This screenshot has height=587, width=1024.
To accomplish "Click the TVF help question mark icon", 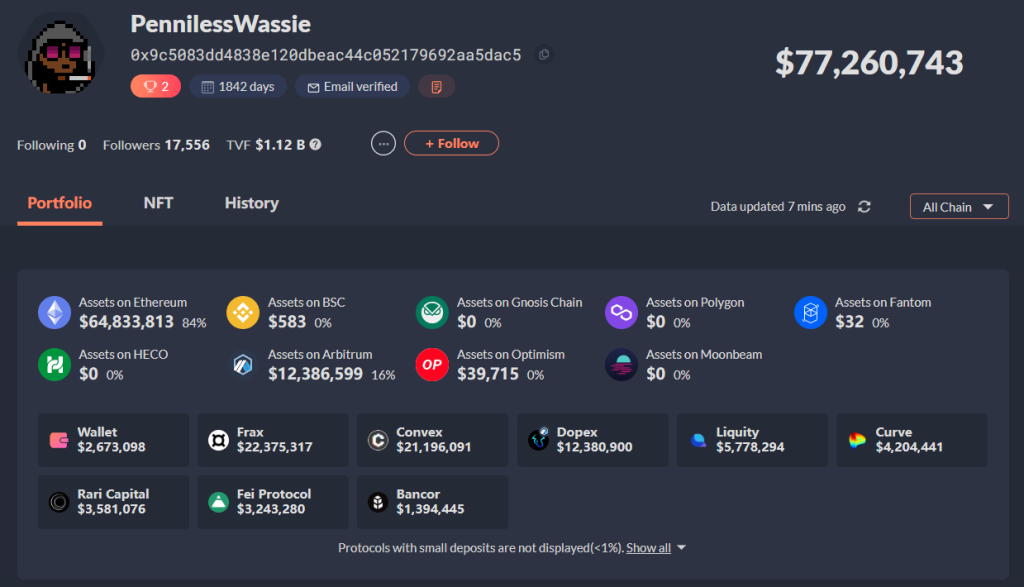I will pos(315,144).
